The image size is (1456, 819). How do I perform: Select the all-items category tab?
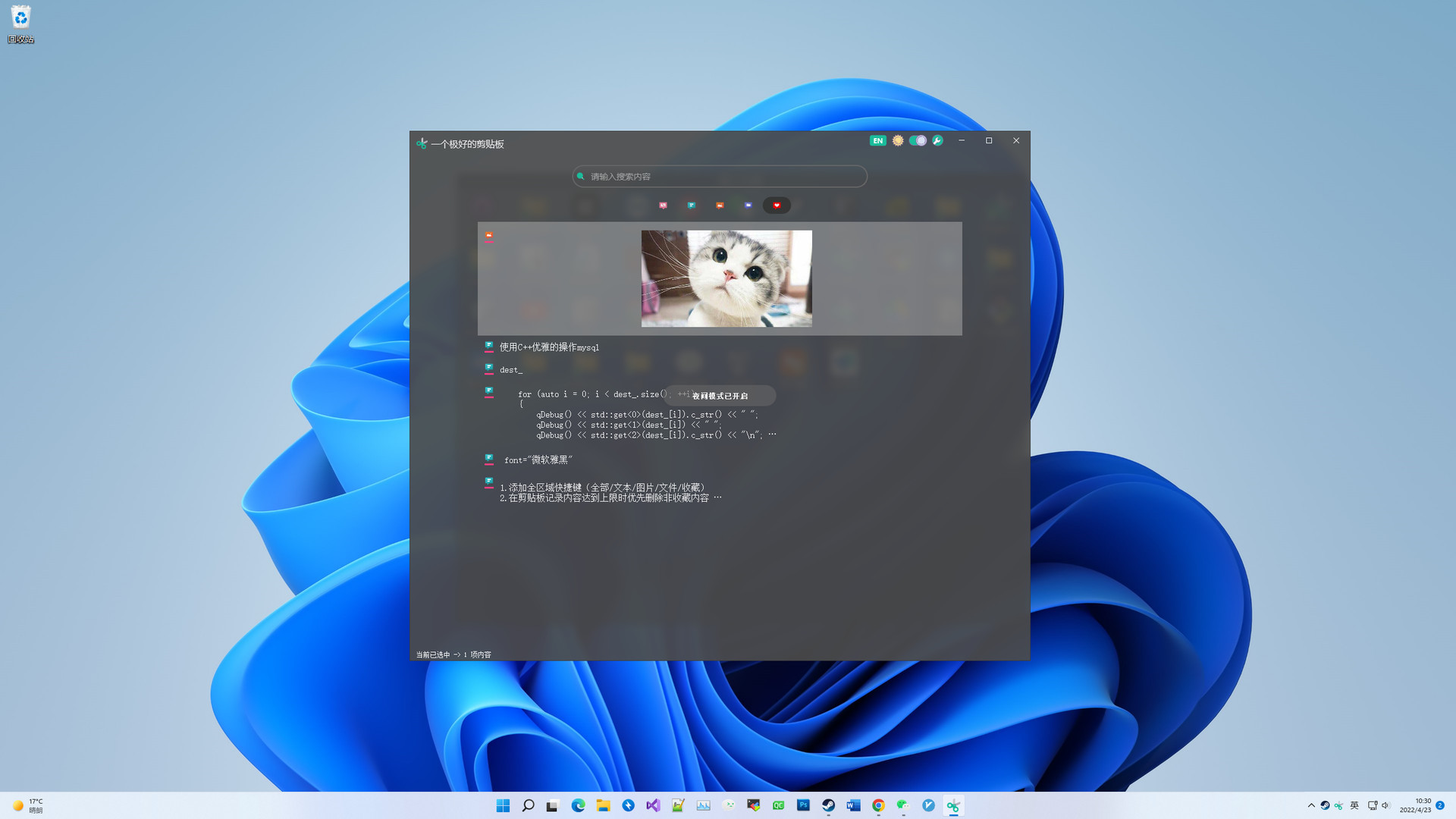[x=663, y=206]
